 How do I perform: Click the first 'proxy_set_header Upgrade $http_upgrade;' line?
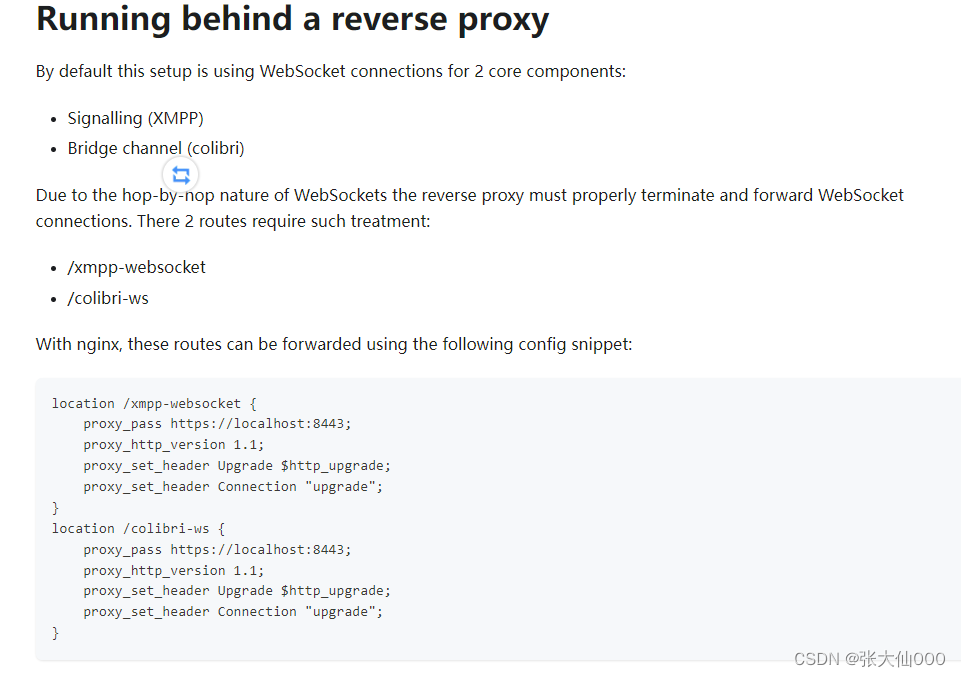[x=237, y=466]
